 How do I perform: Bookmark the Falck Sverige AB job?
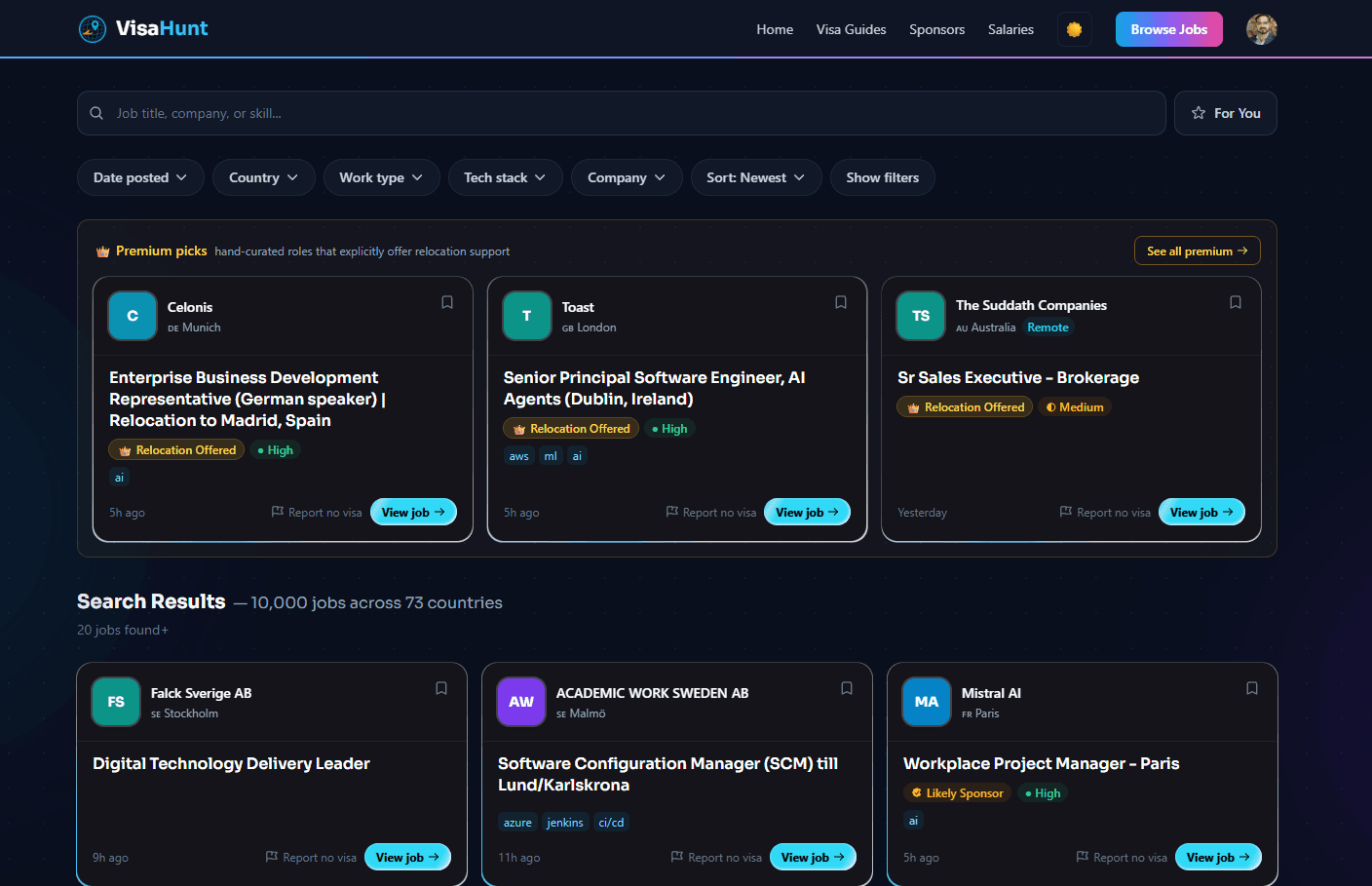pos(441,688)
